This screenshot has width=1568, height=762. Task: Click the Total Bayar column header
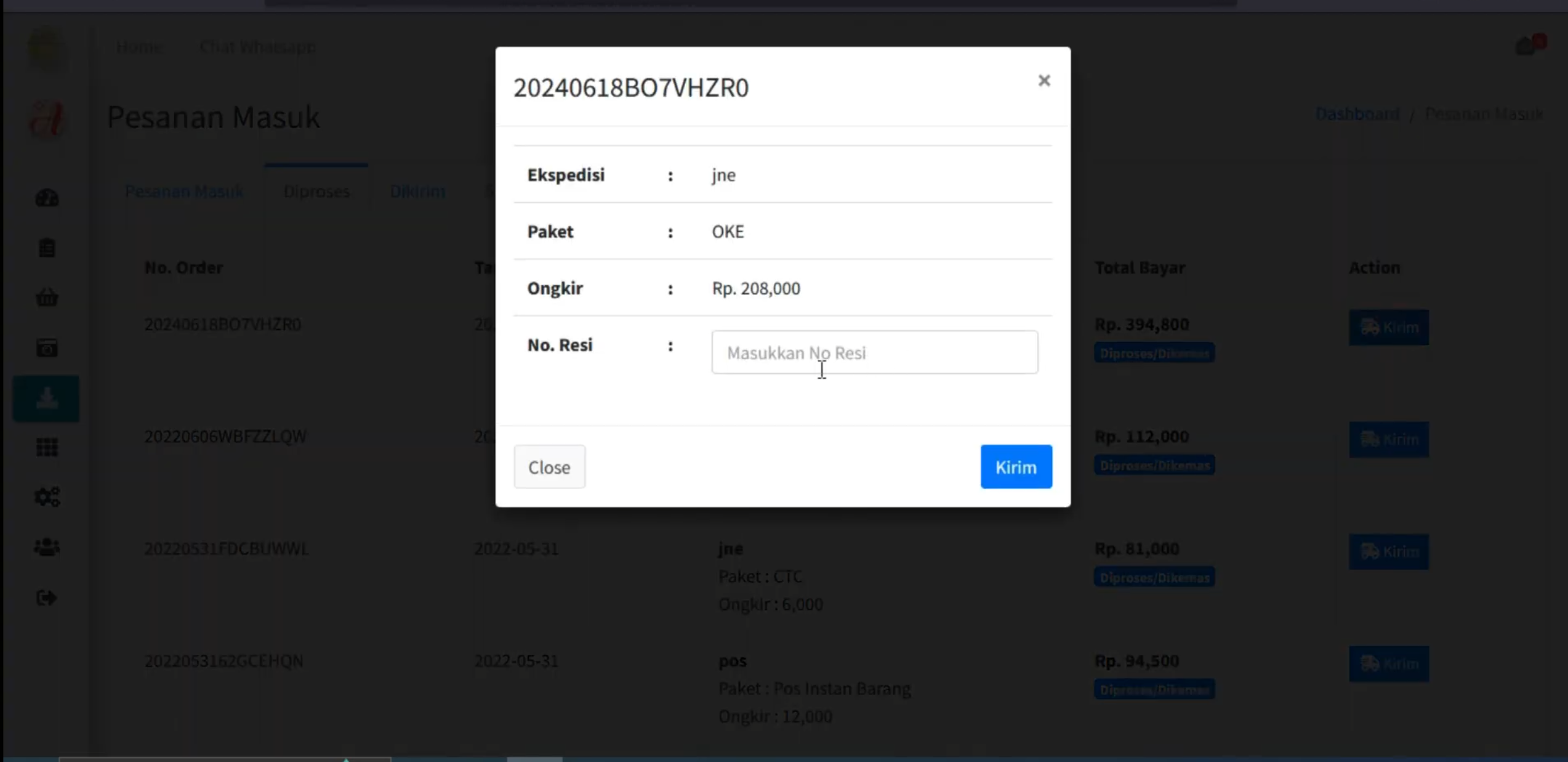(1140, 267)
